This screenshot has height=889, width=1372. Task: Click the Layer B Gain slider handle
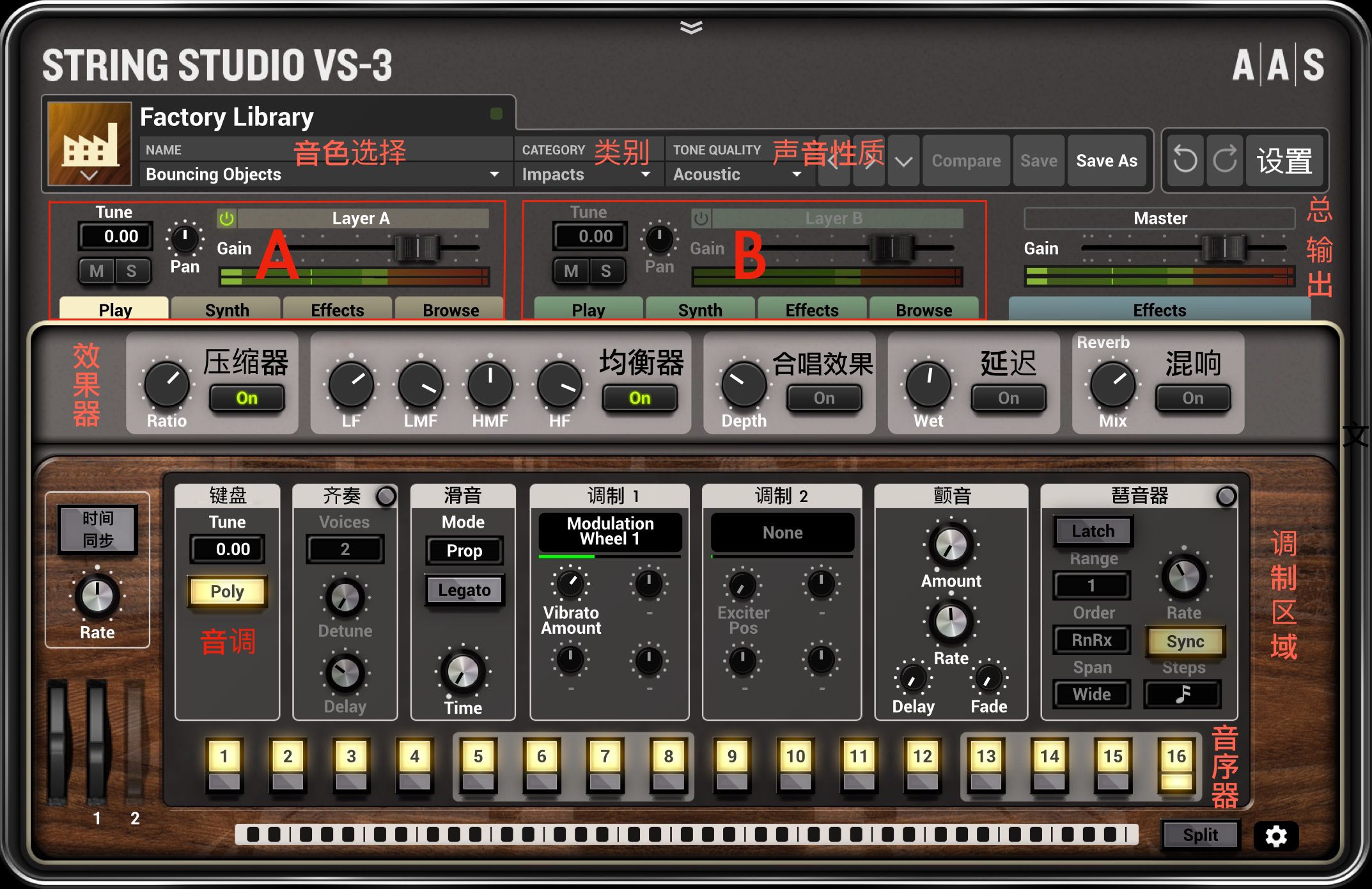point(891,248)
